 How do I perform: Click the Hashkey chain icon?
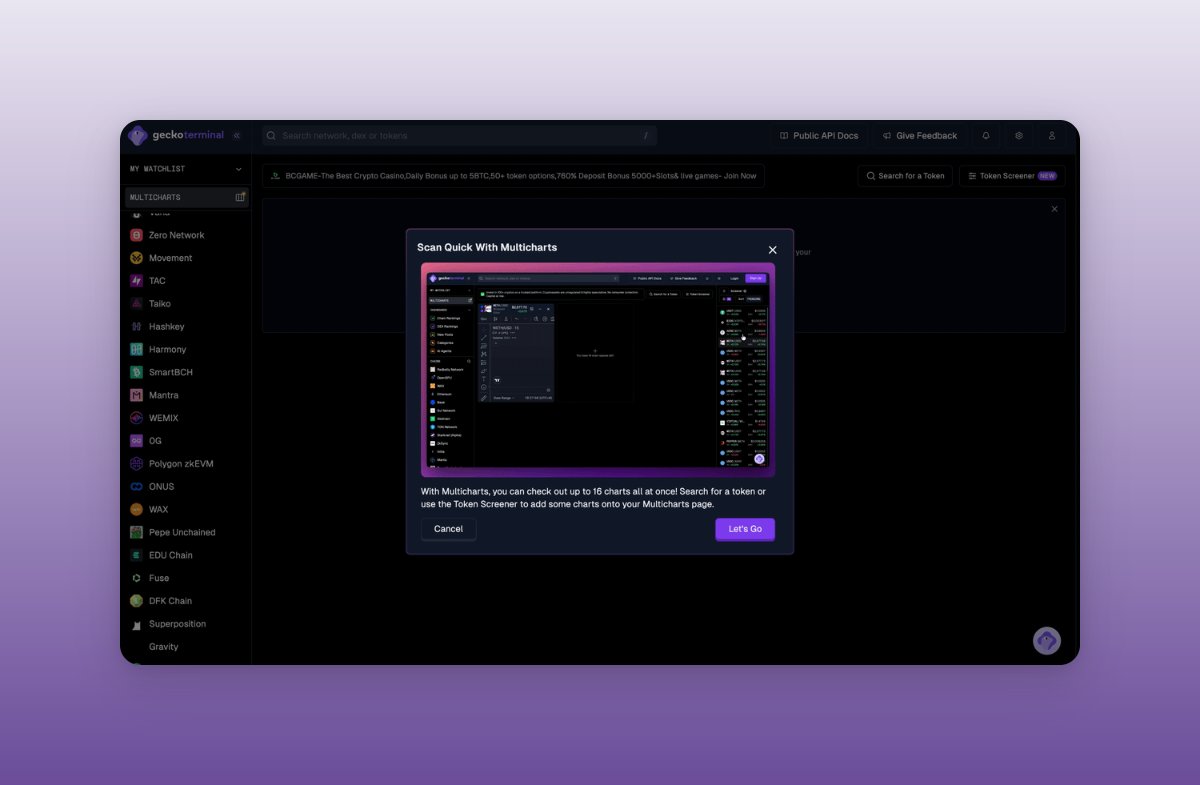pos(137,327)
